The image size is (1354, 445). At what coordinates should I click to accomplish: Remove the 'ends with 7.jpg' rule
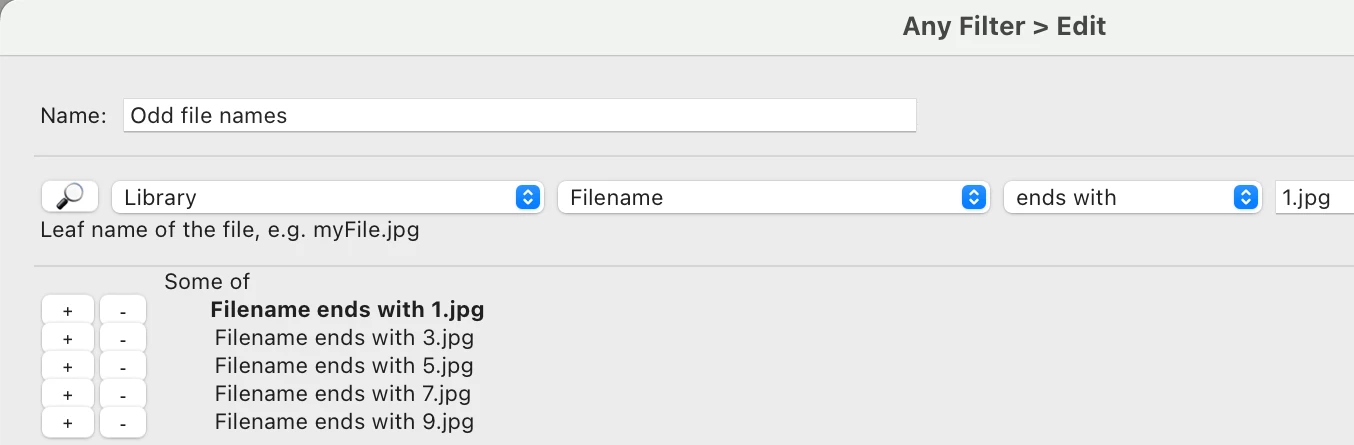coord(123,395)
